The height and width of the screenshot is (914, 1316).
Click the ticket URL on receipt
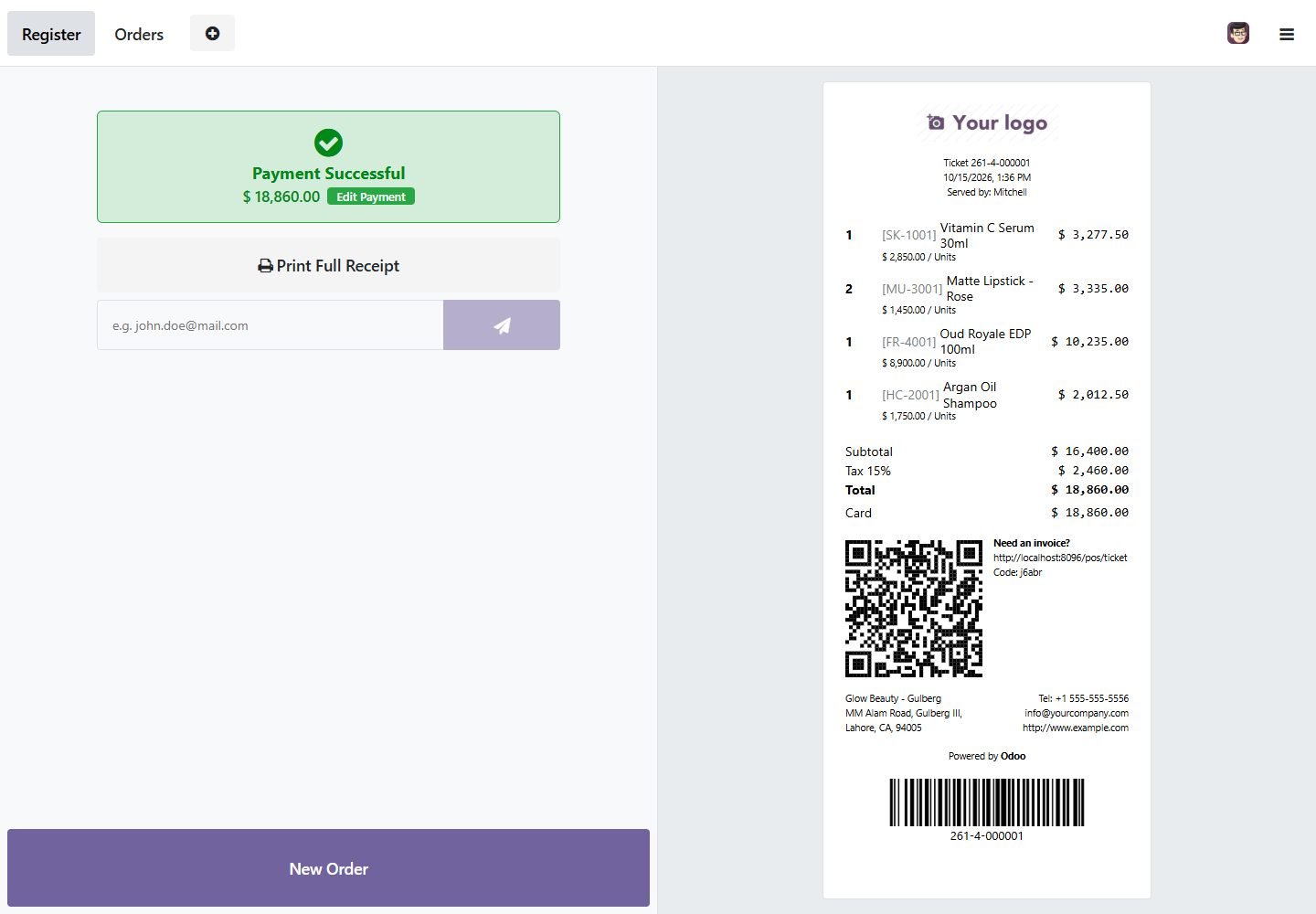(x=1060, y=558)
